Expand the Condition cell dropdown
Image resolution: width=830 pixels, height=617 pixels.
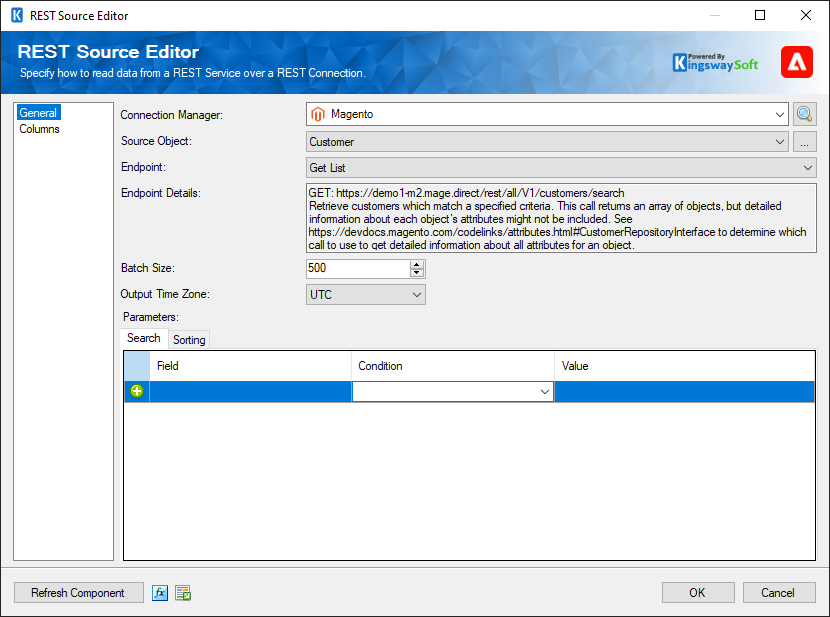pos(544,392)
